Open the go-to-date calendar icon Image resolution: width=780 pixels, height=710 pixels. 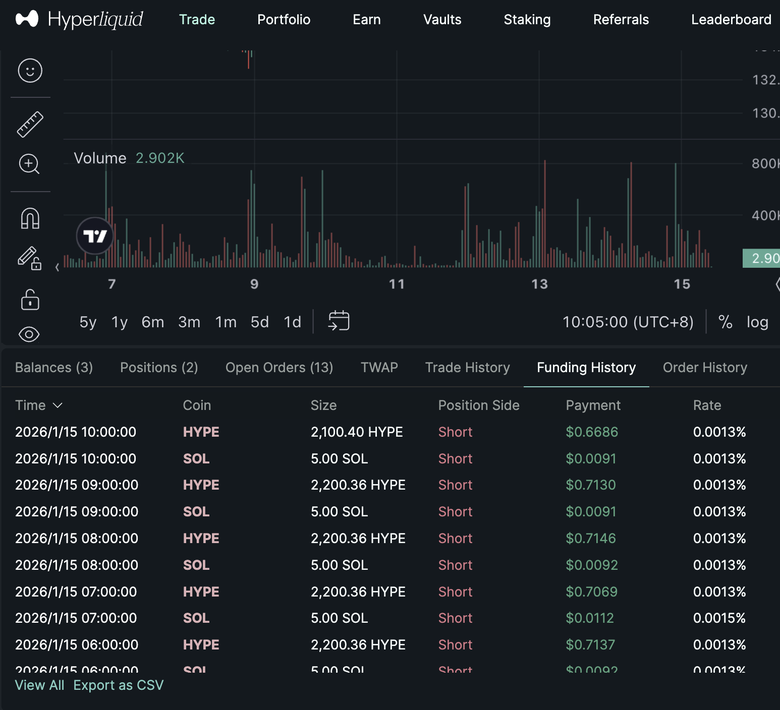(339, 321)
